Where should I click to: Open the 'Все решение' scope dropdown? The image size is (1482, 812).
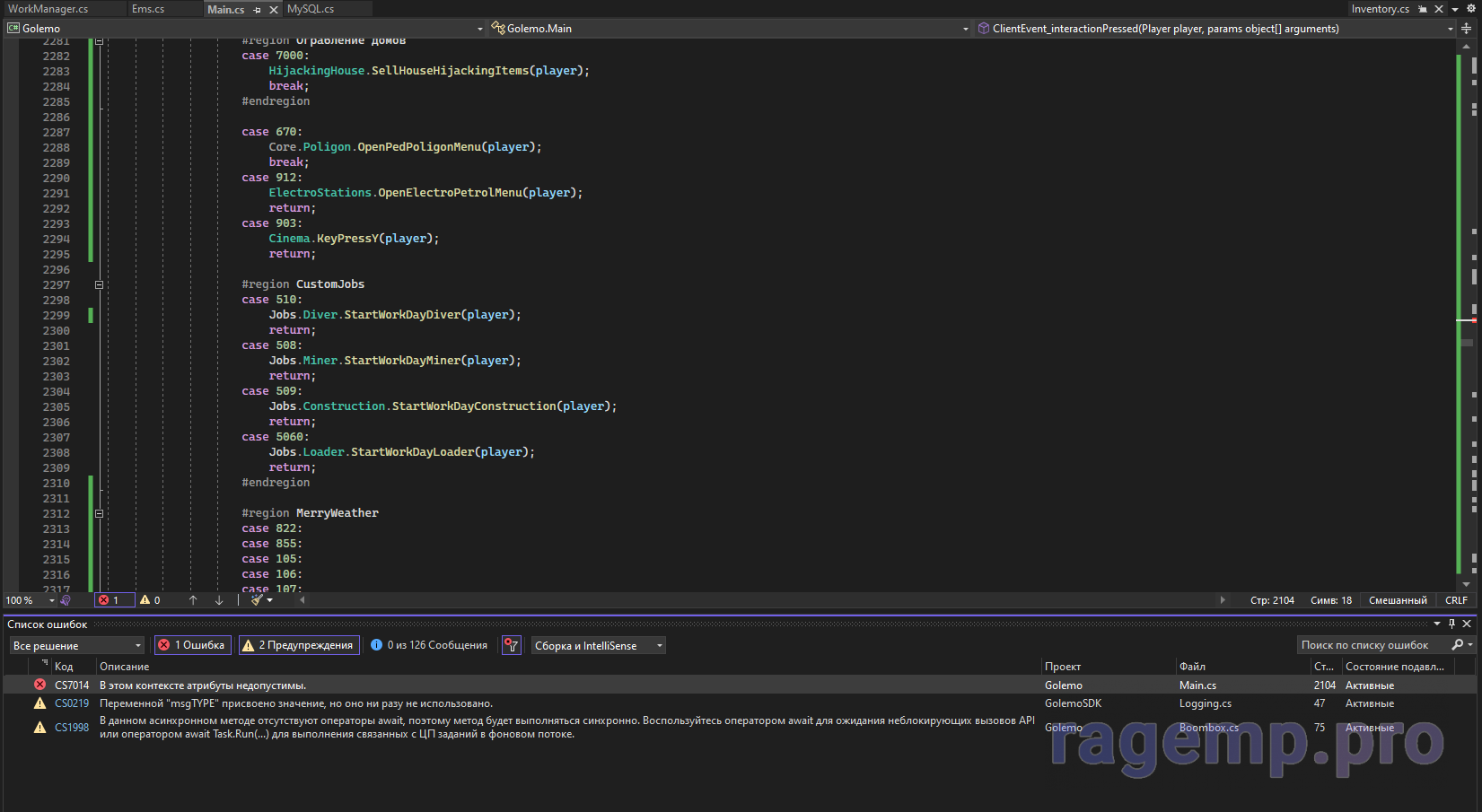[x=76, y=646]
